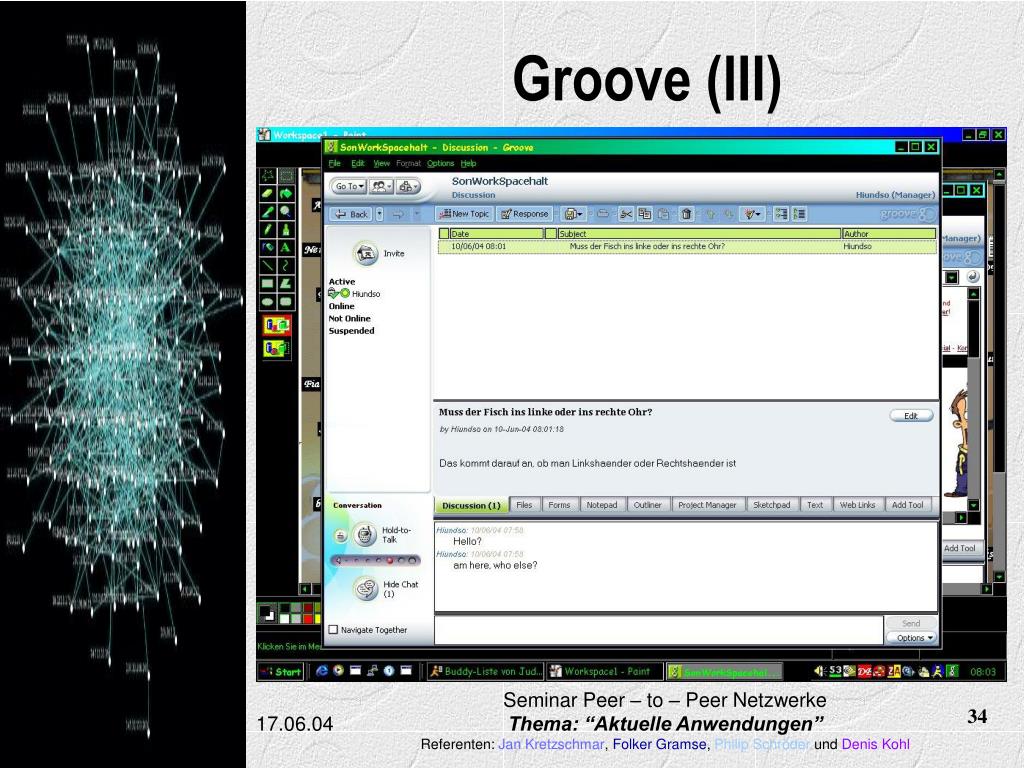Screen dimensions: 1024x768
Task: Choose the opaque selection mode in Paint
Action: pyautogui.click(x=277, y=325)
